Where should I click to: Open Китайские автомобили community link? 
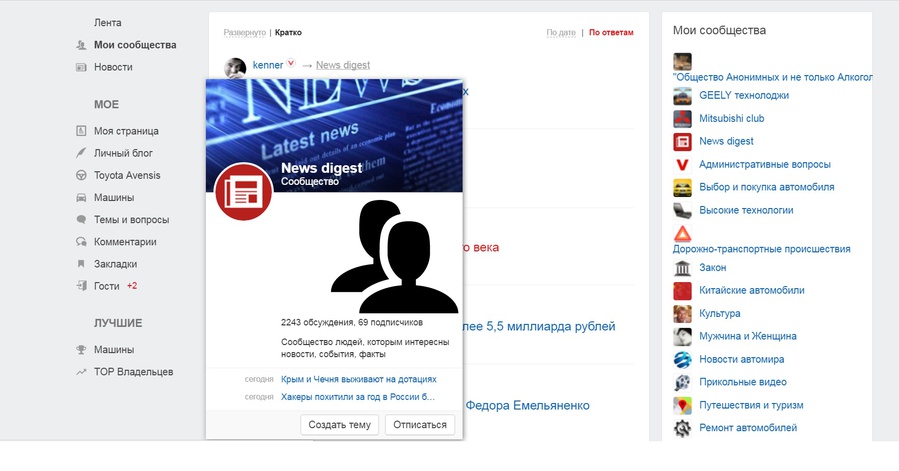pos(752,291)
